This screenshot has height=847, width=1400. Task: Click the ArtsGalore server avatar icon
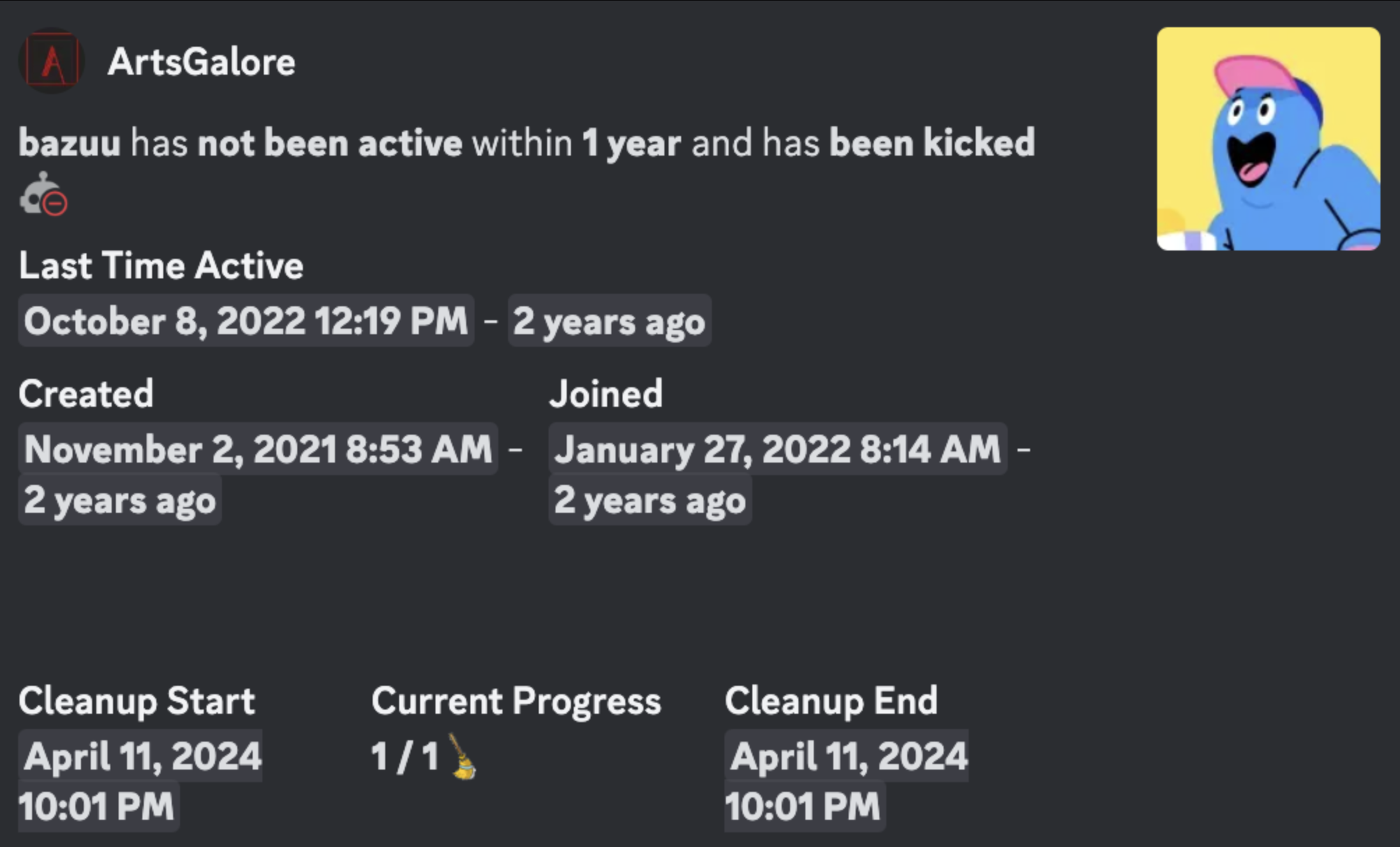(51, 61)
